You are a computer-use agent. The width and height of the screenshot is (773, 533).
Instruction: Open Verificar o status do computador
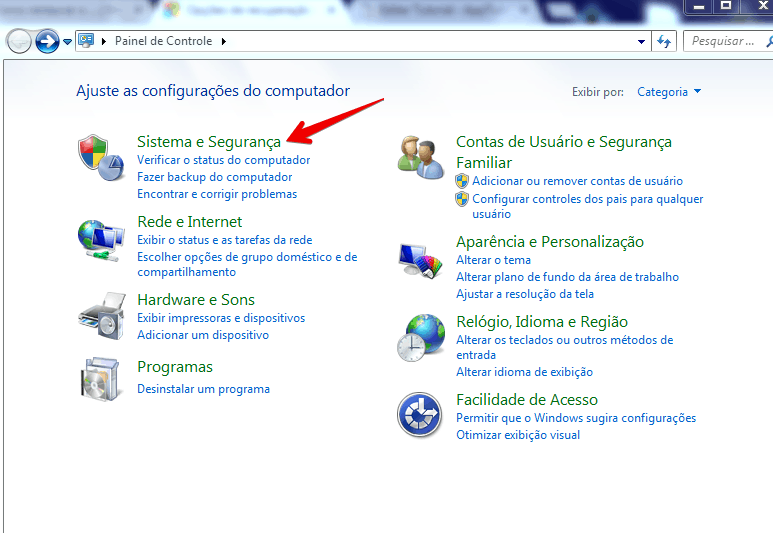pos(223,160)
